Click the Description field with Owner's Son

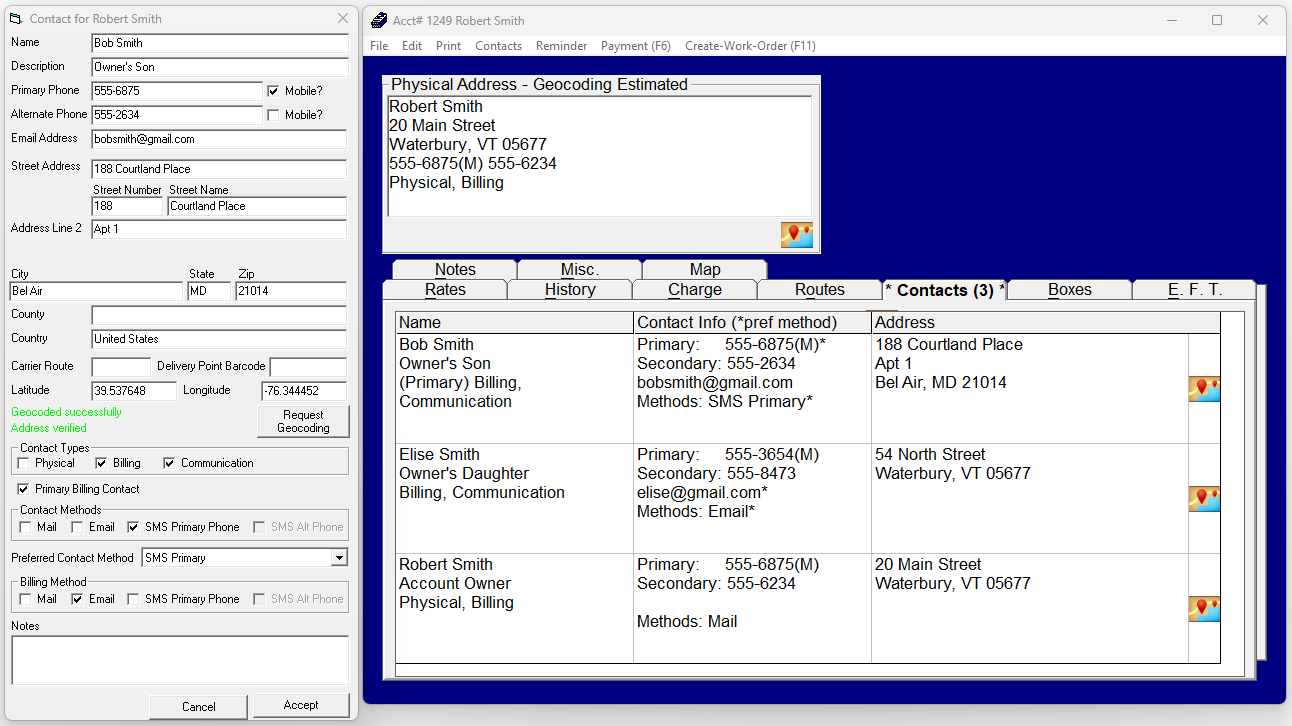219,67
